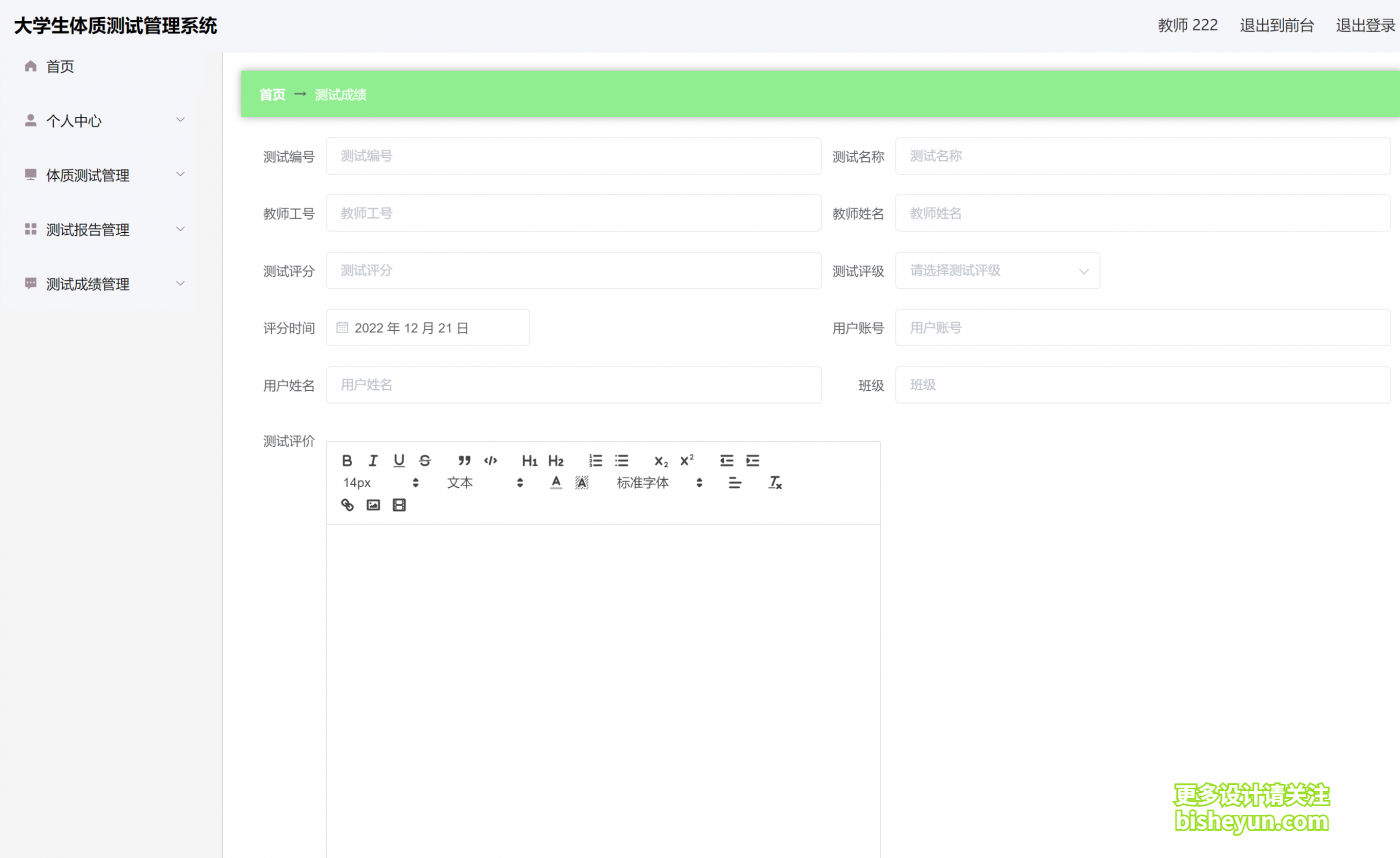Clear text formatting in the editor

point(775,483)
